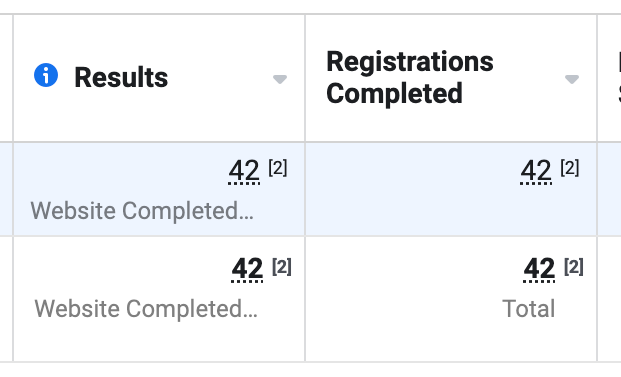Open the Results column dropdown arrow
Viewport: 621px width, 377px height.
280,79
